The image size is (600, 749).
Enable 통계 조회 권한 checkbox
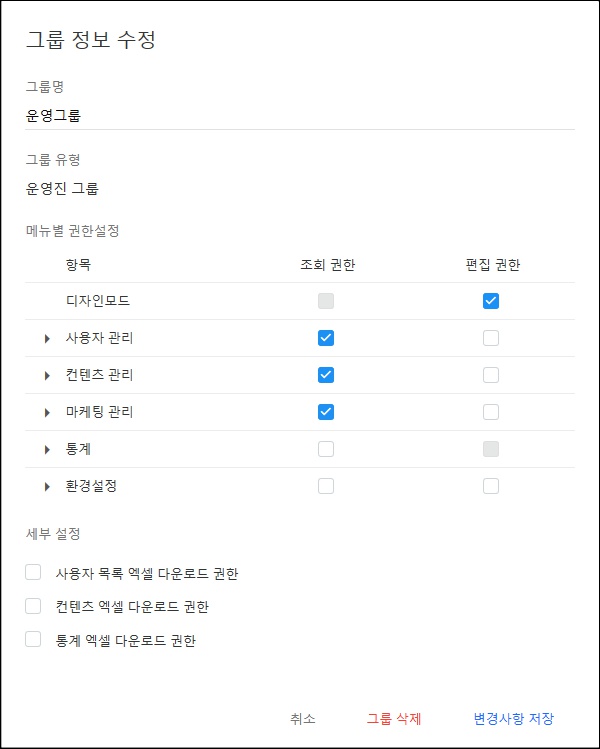[x=326, y=449]
